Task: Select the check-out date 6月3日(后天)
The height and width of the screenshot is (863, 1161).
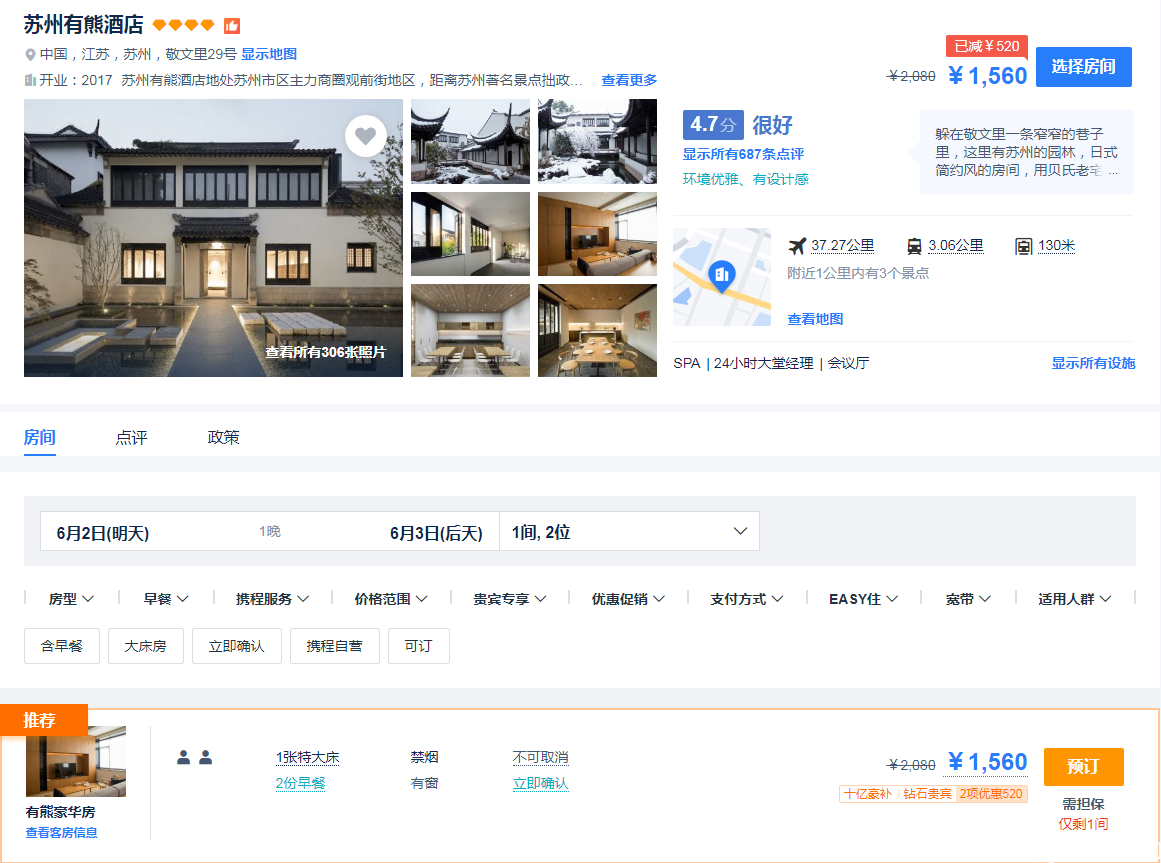Action: pyautogui.click(x=436, y=533)
